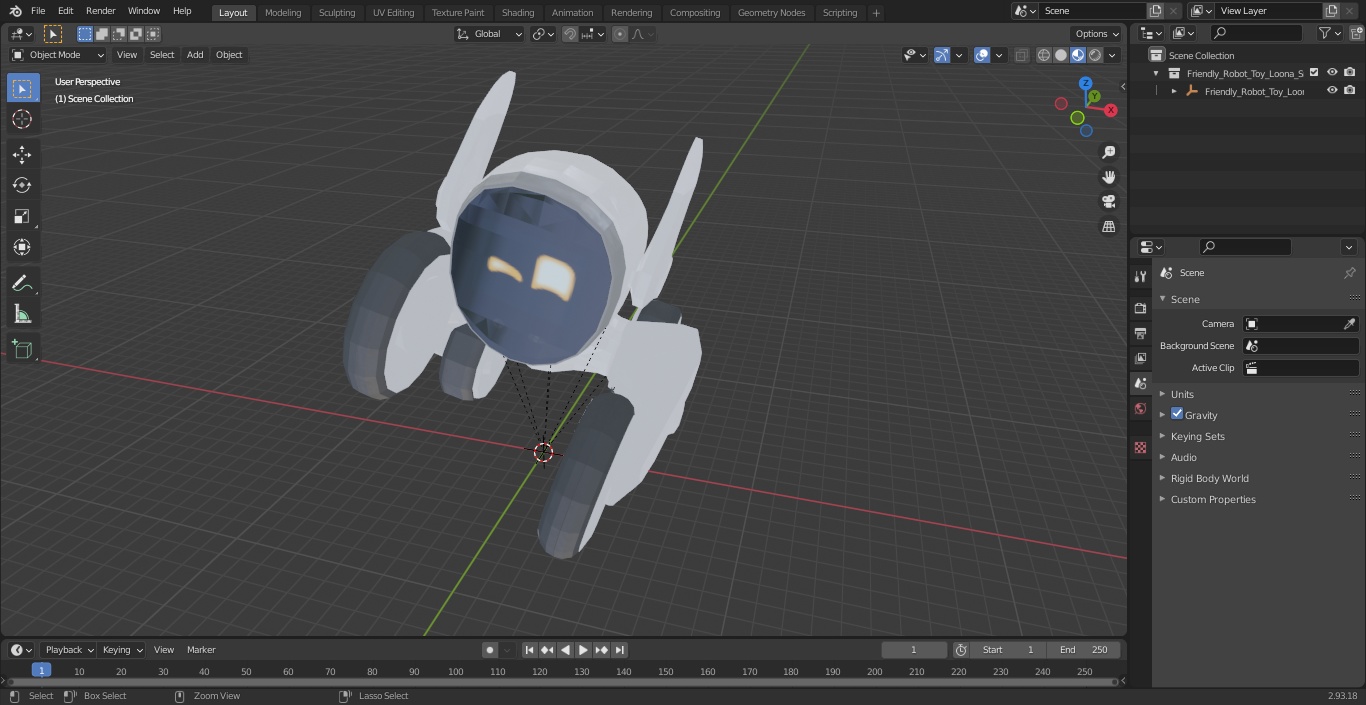Open the Render menu
The height and width of the screenshot is (705, 1366).
click(x=100, y=11)
